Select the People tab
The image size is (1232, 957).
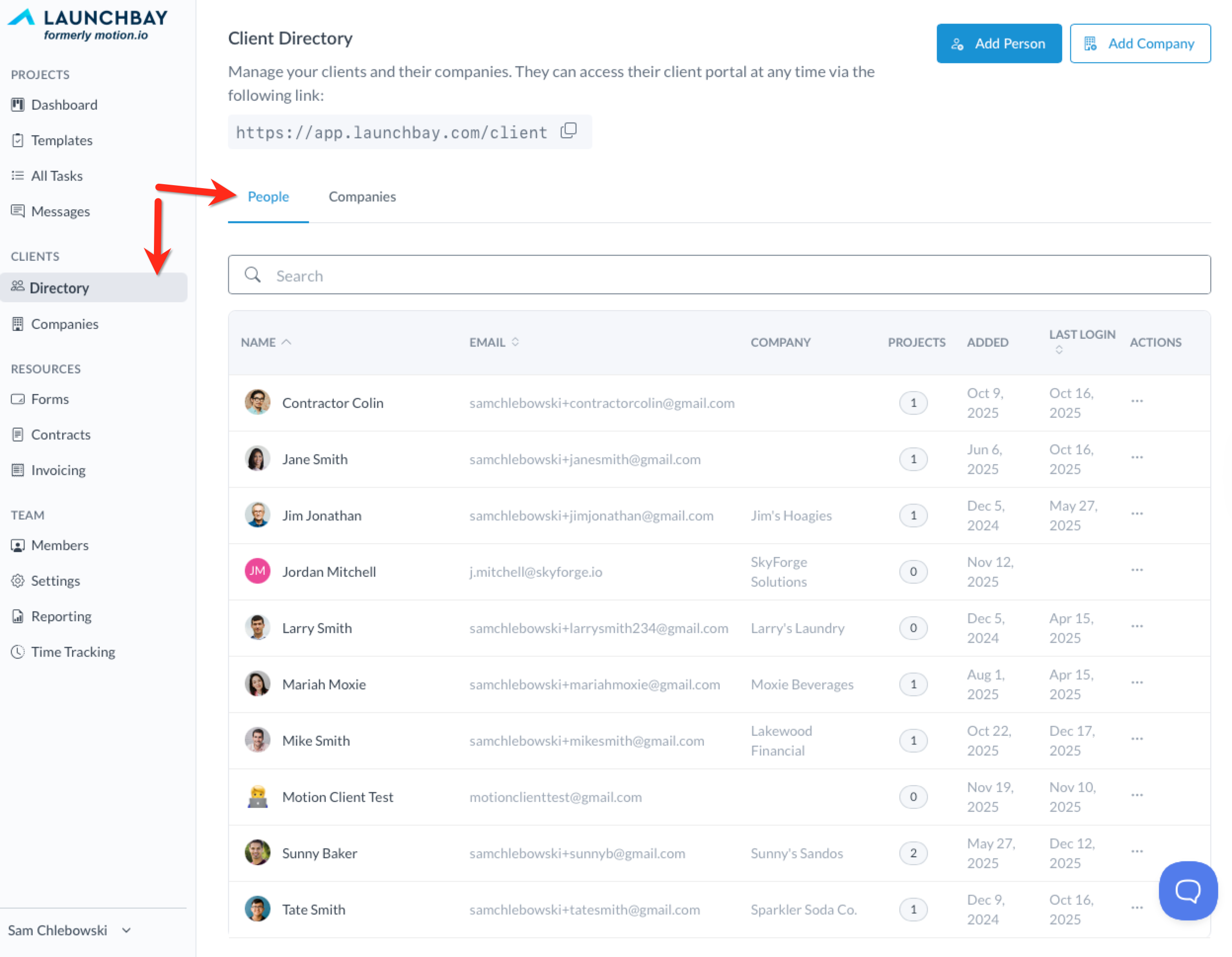click(268, 197)
